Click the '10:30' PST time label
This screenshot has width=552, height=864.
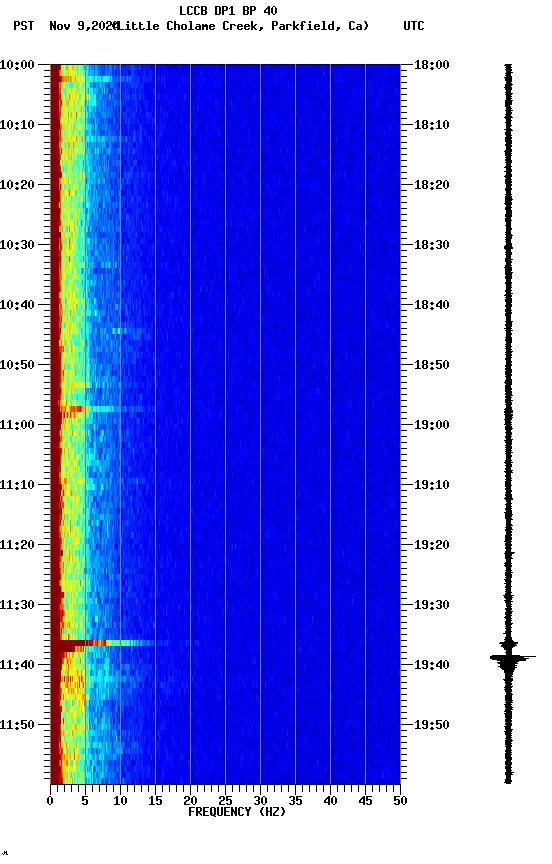pos(17,245)
